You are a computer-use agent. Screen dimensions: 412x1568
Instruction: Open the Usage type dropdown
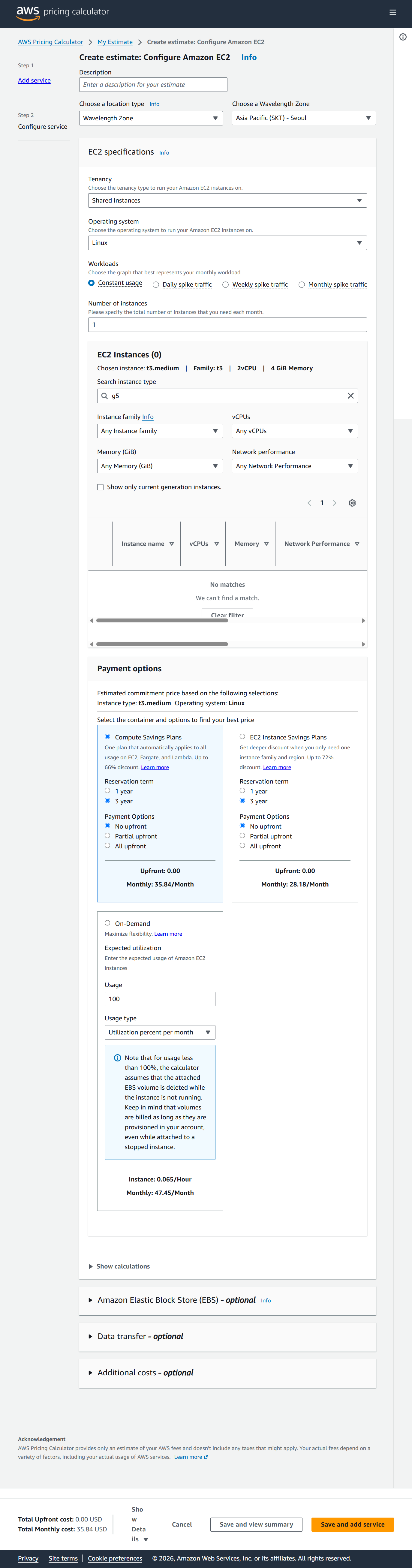[x=160, y=1032]
